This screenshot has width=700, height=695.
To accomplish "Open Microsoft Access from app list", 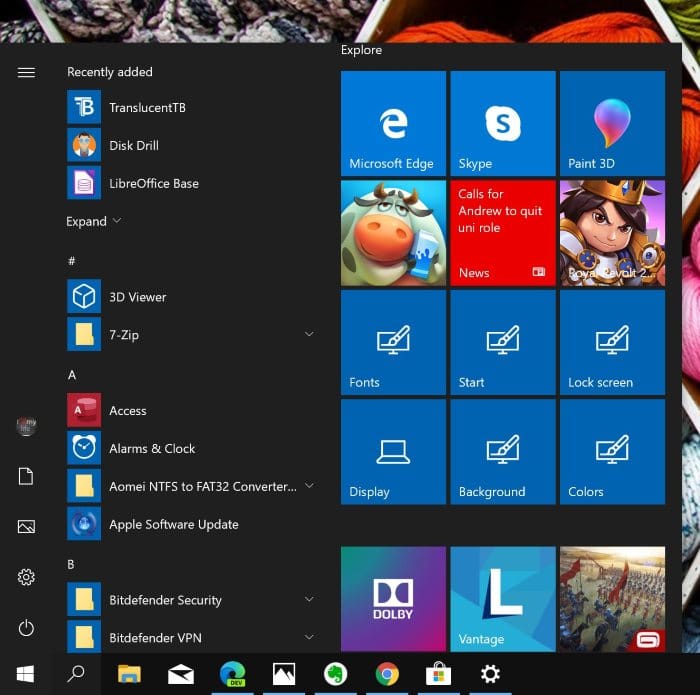I will [192, 411].
